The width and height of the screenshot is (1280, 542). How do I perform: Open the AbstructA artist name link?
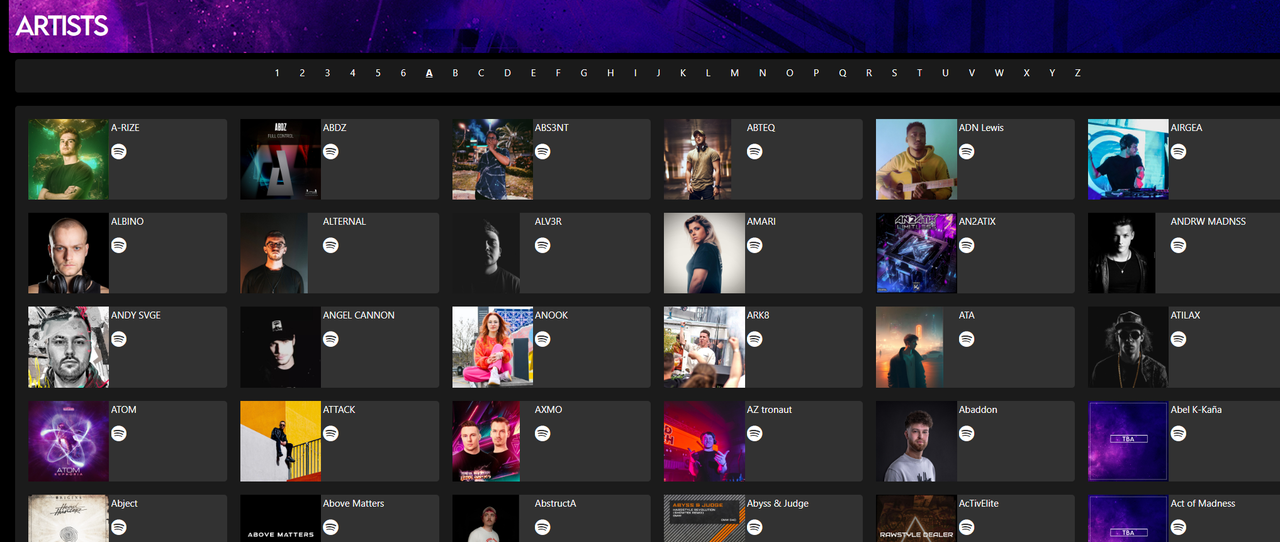(x=556, y=503)
